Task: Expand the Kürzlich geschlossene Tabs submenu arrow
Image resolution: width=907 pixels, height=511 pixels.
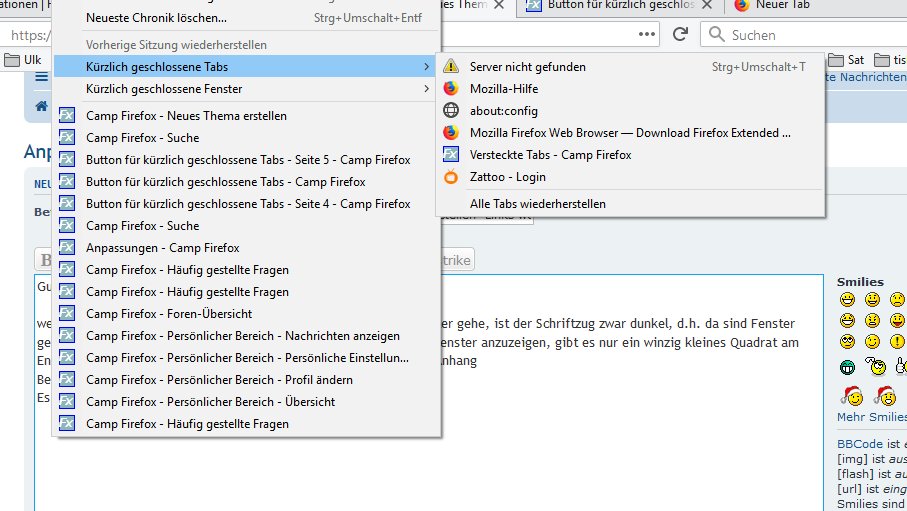Action: [x=426, y=67]
